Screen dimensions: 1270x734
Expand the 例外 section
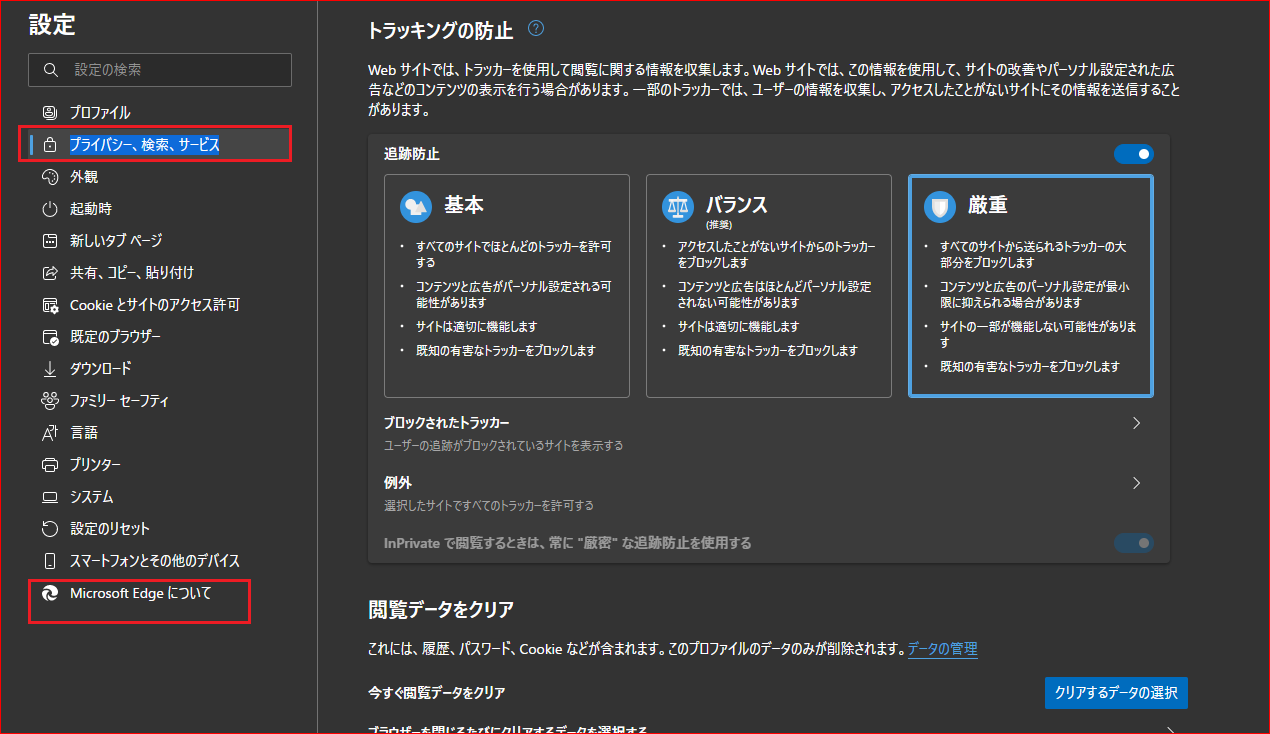(x=1135, y=483)
